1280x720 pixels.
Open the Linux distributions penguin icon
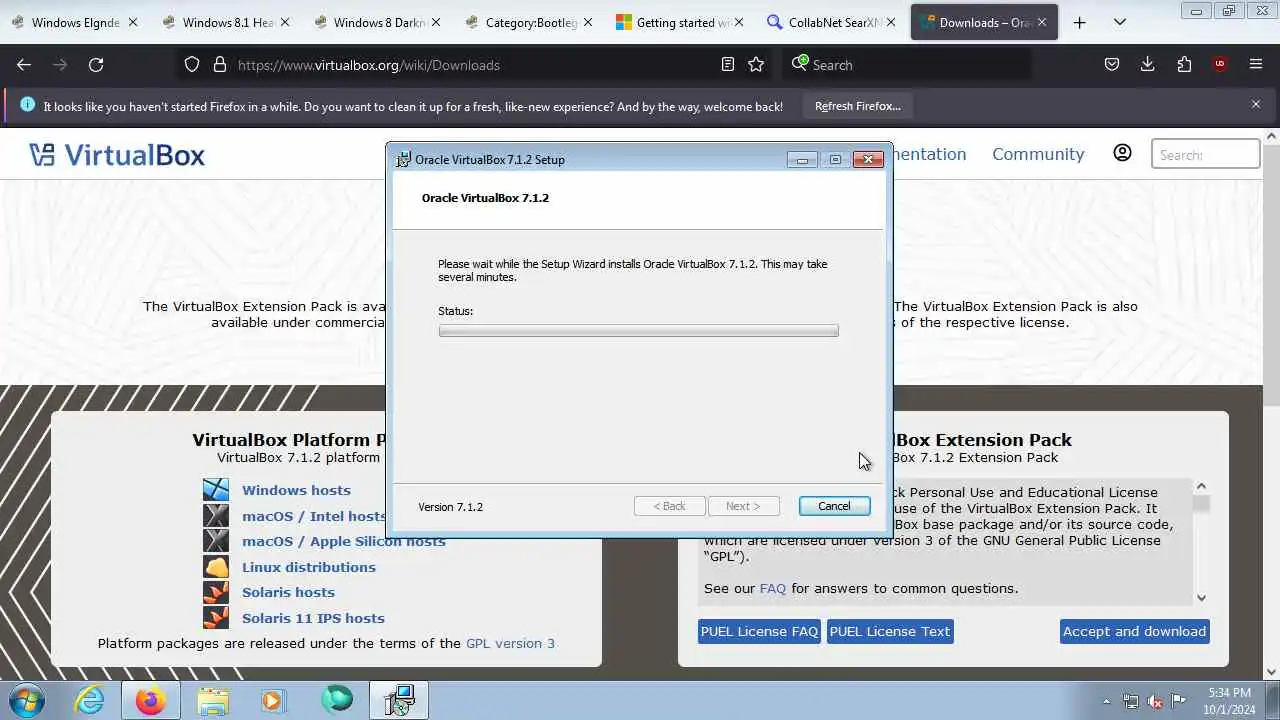216,567
